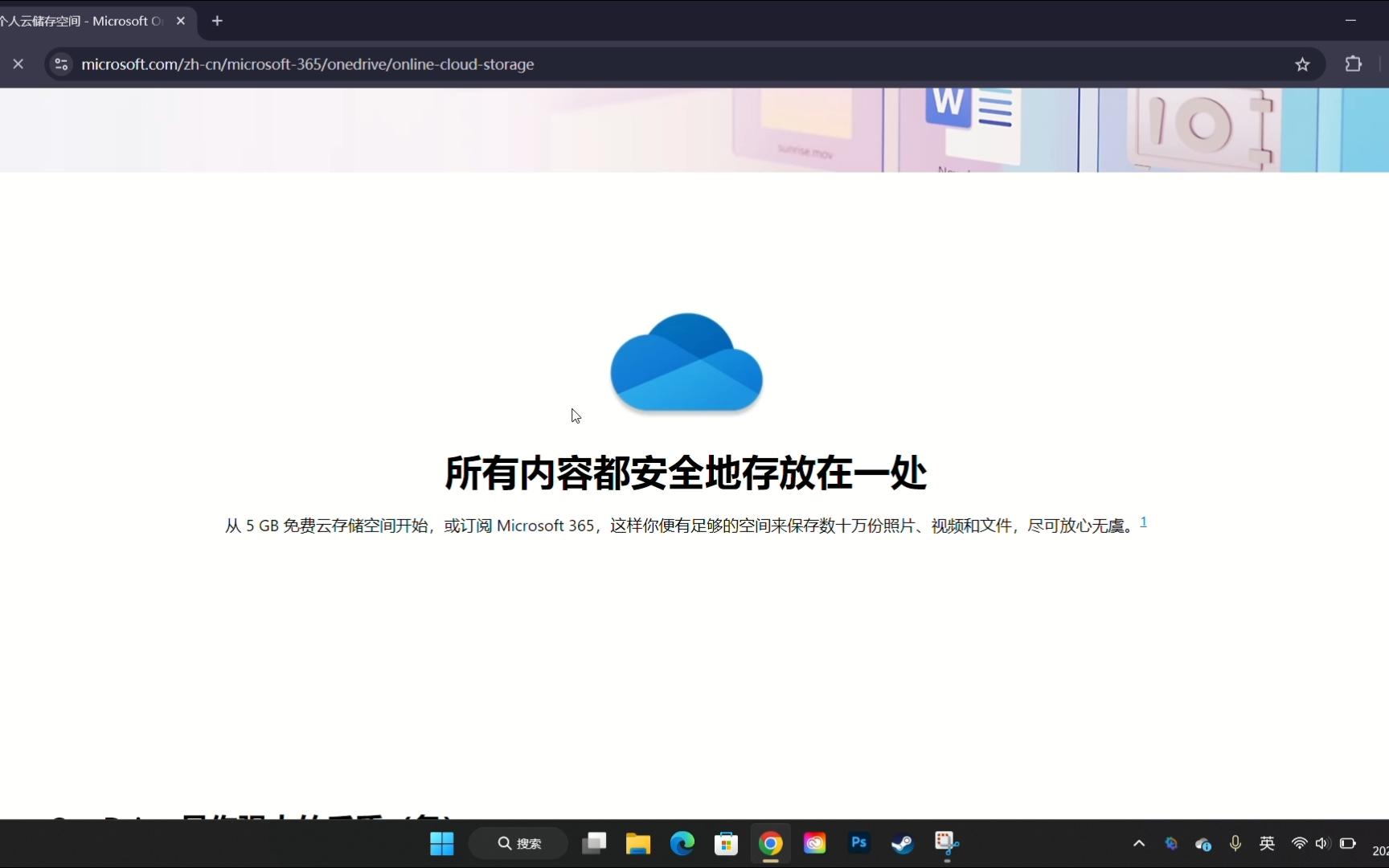Click blue tray app icon beside chevron

click(1171, 843)
